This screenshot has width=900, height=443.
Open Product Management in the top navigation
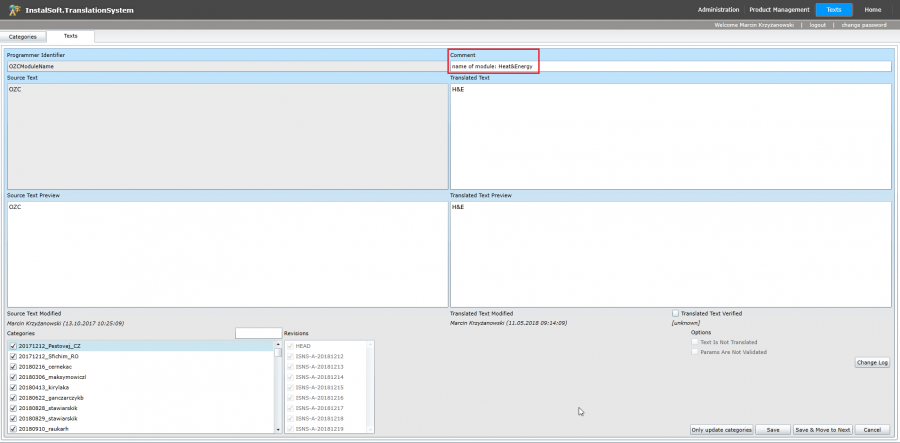tap(779, 10)
